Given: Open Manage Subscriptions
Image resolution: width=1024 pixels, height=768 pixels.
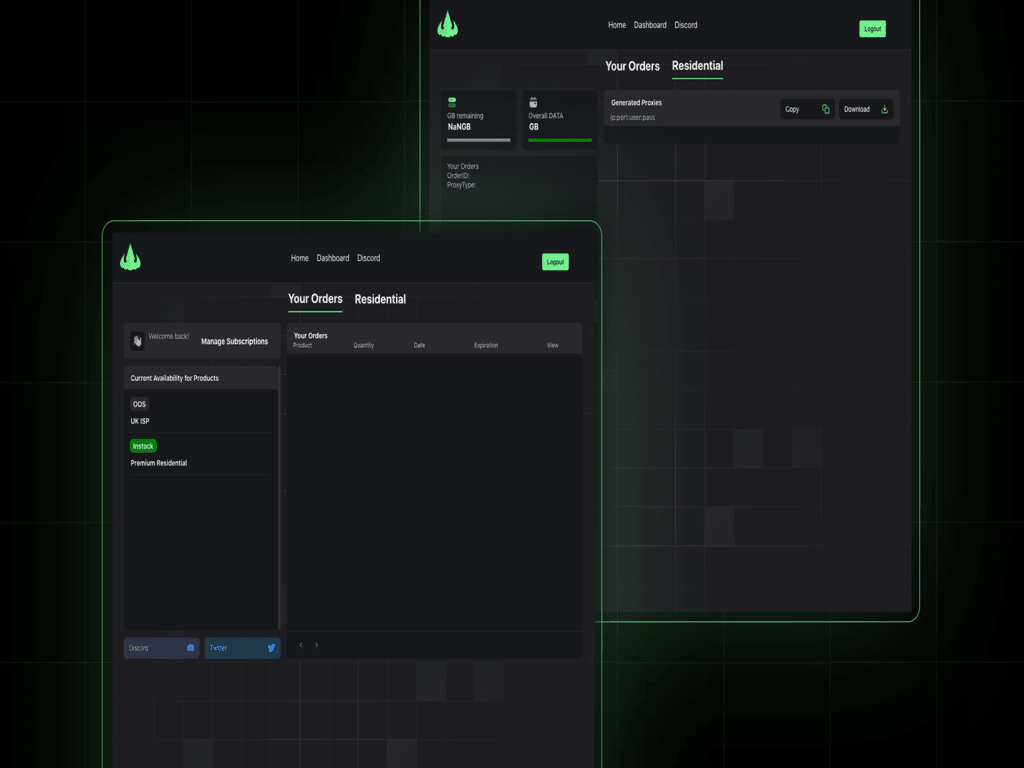Looking at the screenshot, I should coord(234,342).
